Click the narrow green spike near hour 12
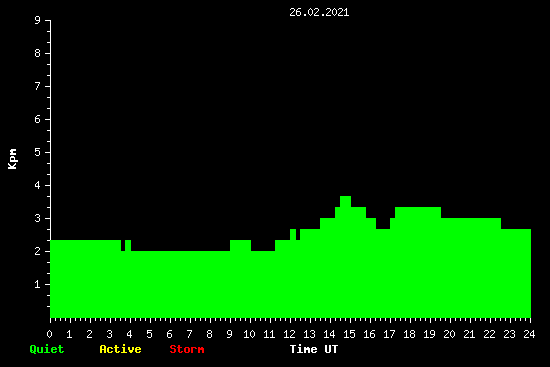Viewport: 550px width, 367px height. point(293,234)
